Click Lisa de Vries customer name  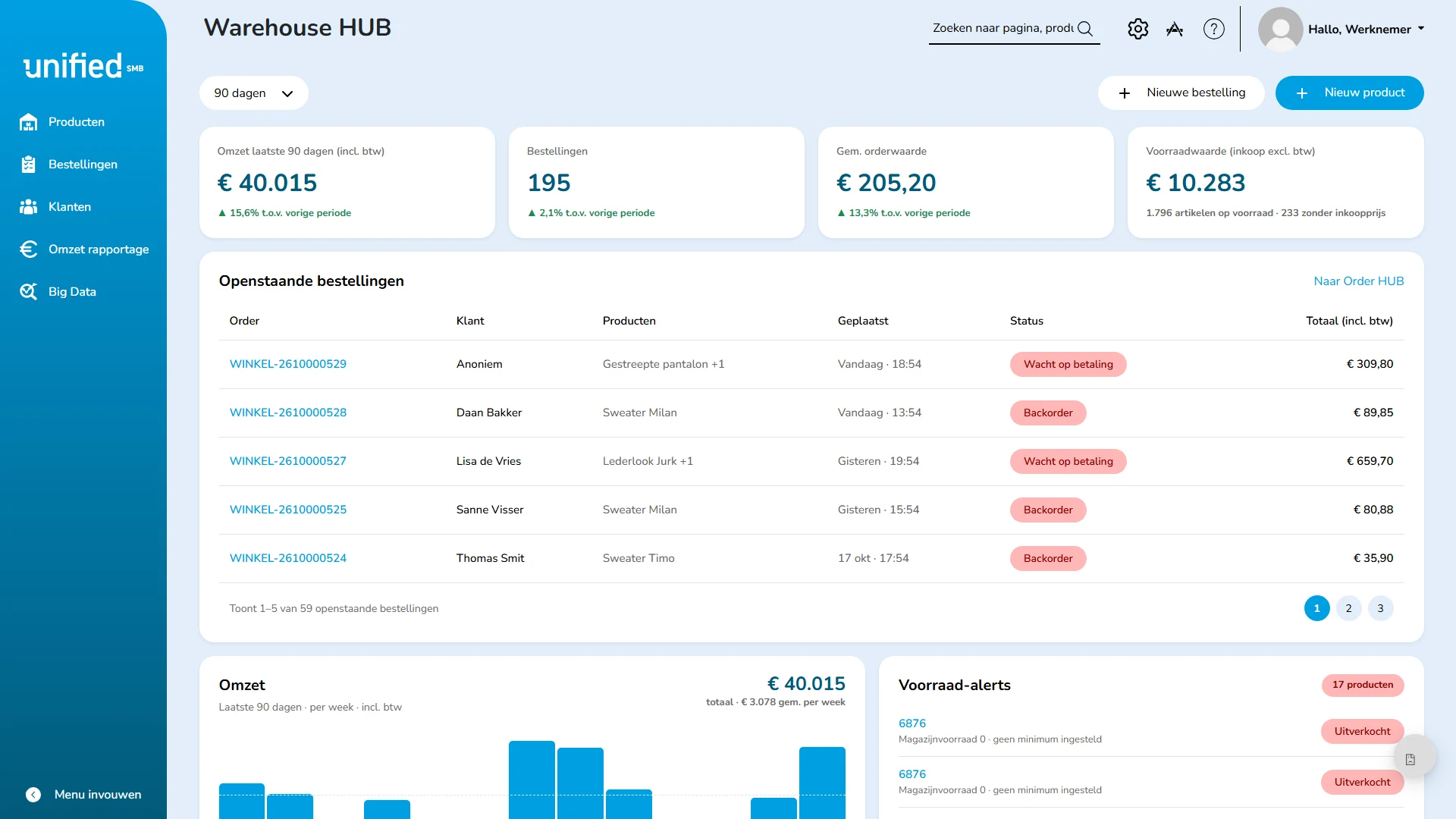pos(488,461)
